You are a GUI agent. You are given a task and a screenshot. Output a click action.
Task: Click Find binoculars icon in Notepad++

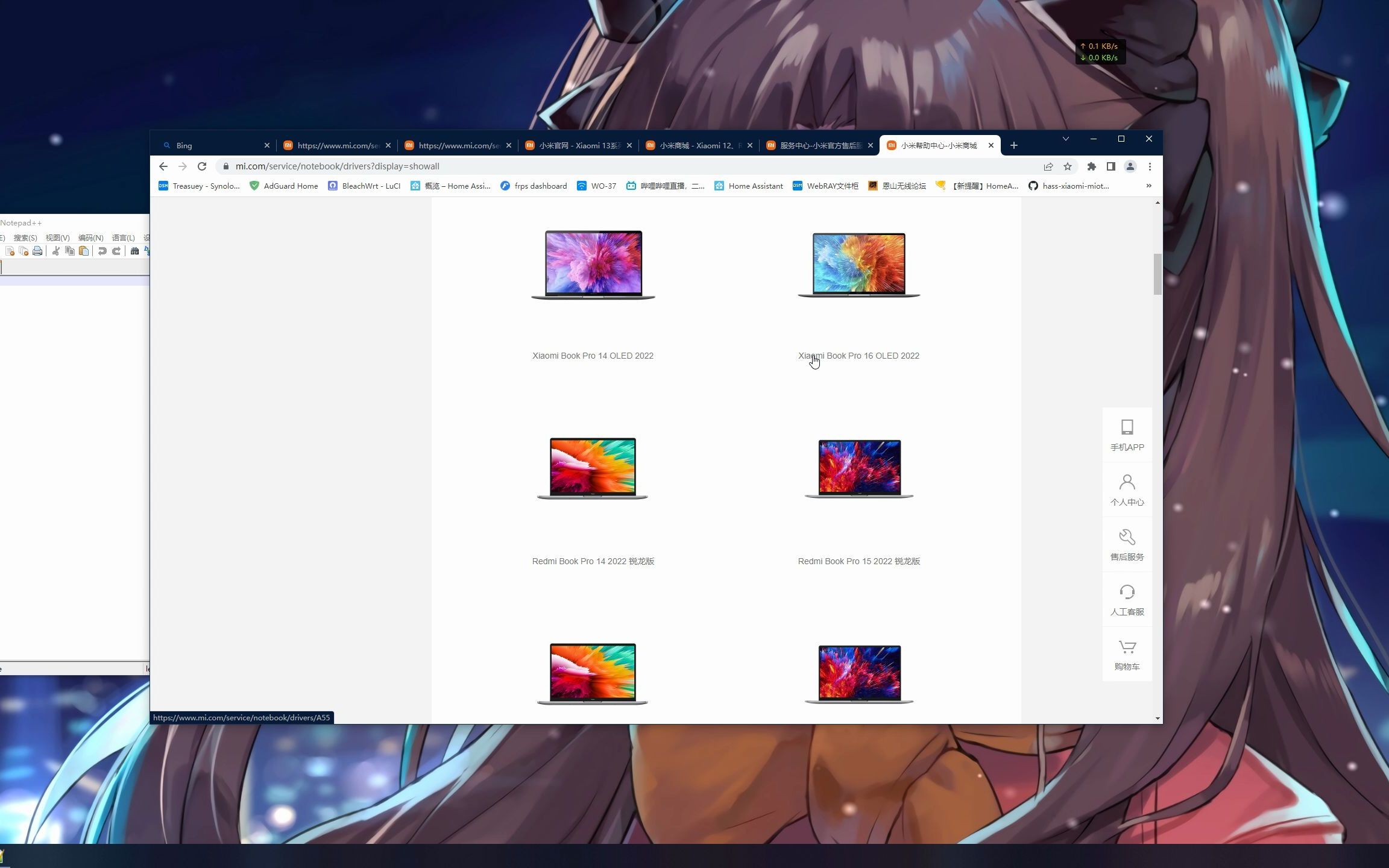(x=134, y=251)
